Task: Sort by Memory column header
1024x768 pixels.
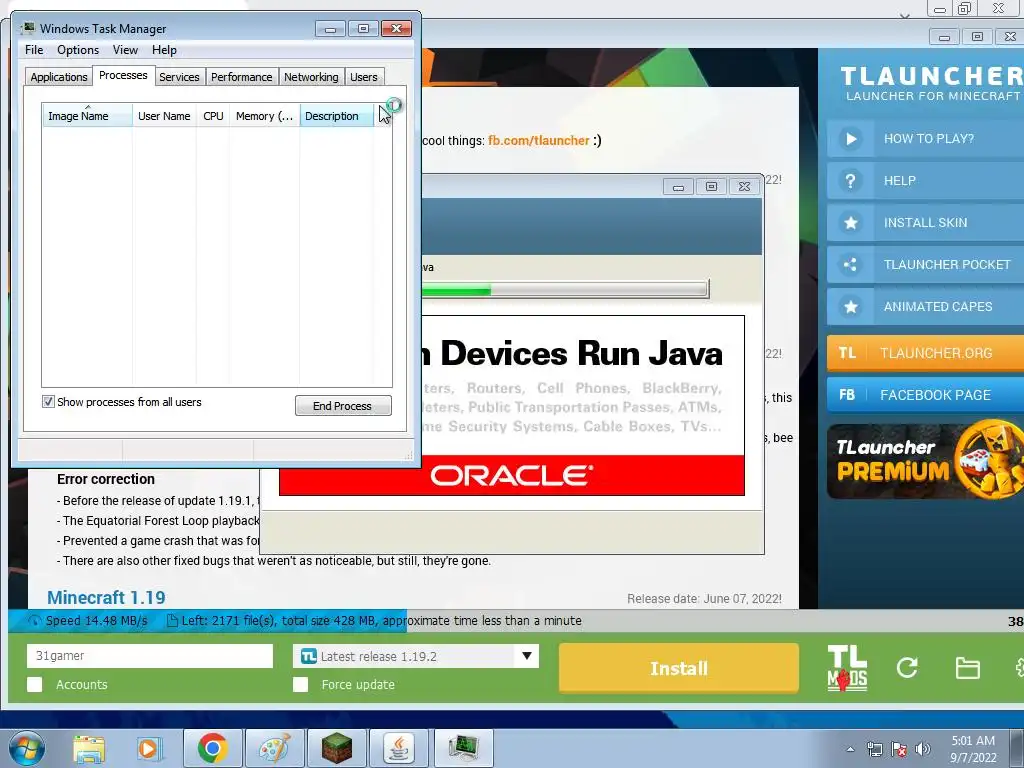Action: pyautogui.click(x=264, y=116)
